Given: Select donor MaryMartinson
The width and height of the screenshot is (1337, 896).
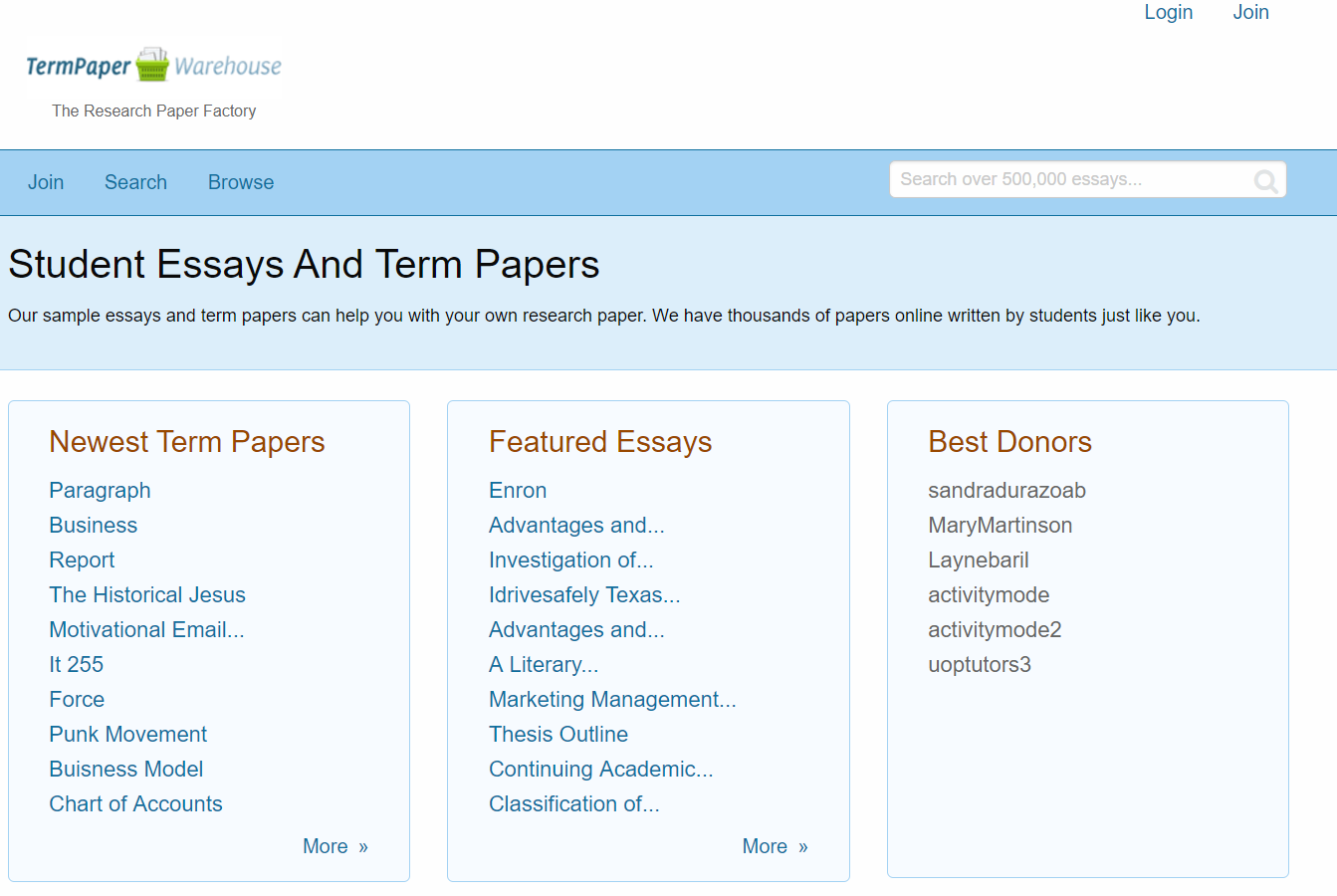Looking at the screenshot, I should pos(1001,525).
